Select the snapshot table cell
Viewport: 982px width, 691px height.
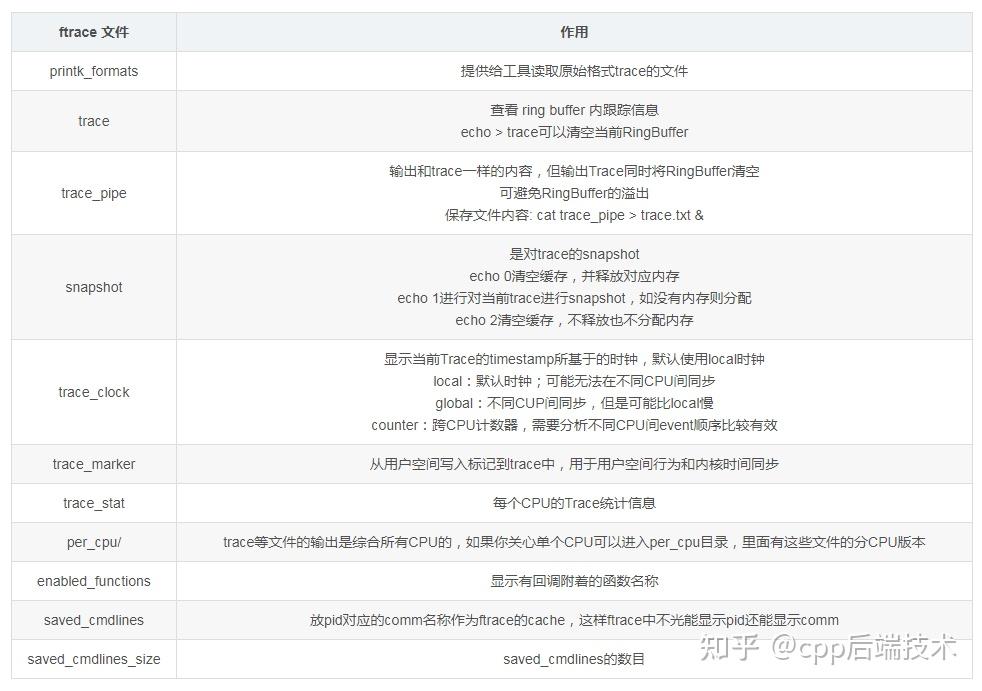[x=93, y=287]
